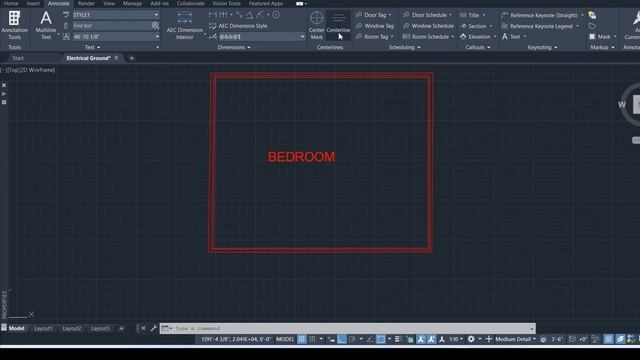Toggle polar tracking in status bar
Screen dimensions: 640x360
[x=352, y=339]
